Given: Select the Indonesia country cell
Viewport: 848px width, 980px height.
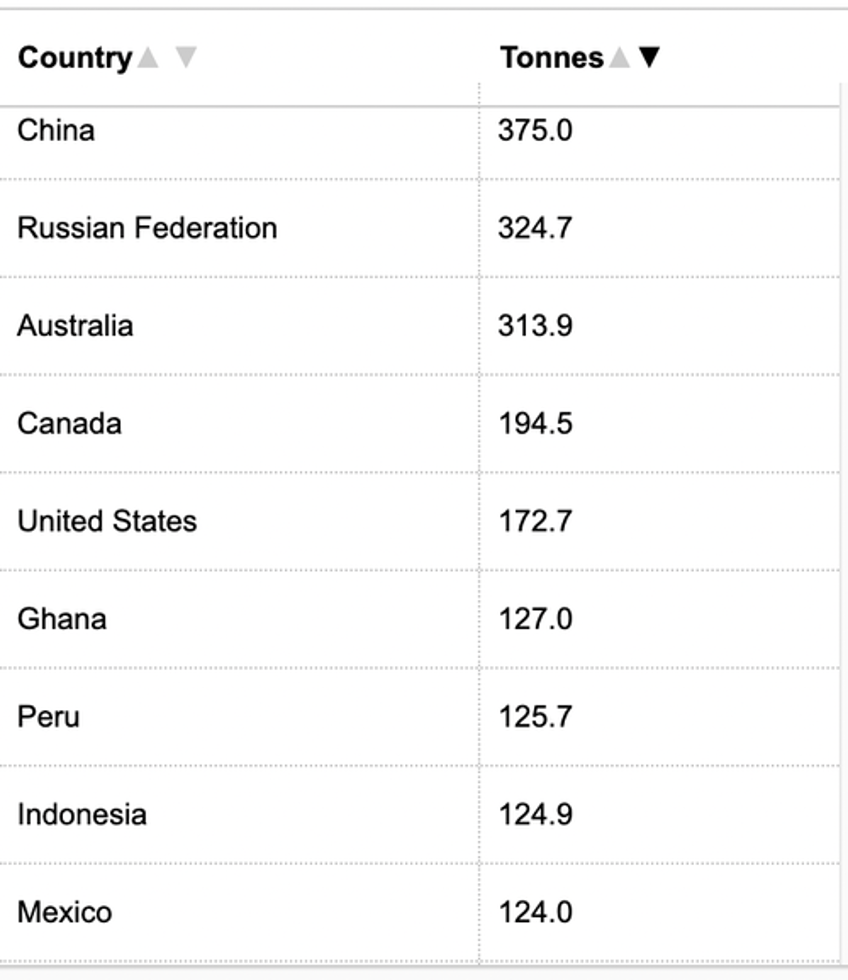Looking at the screenshot, I should pos(239,814).
